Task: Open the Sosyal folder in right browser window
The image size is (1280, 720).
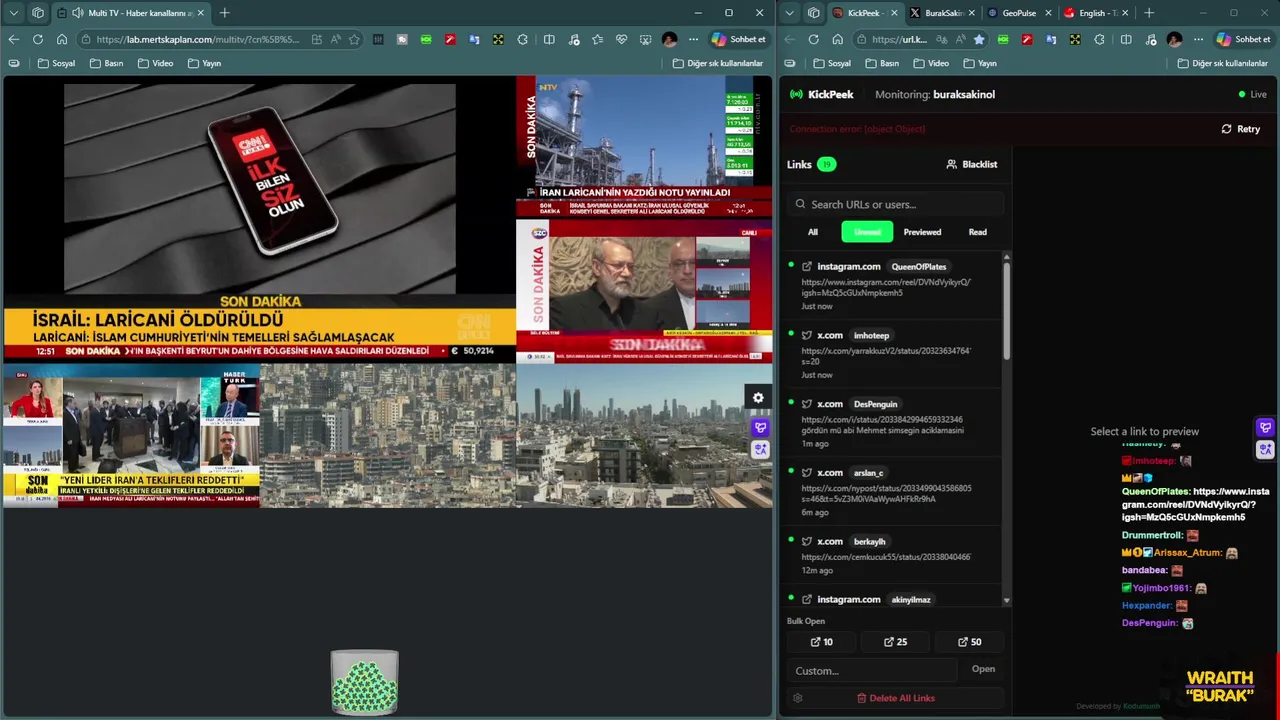Action: tap(831, 63)
